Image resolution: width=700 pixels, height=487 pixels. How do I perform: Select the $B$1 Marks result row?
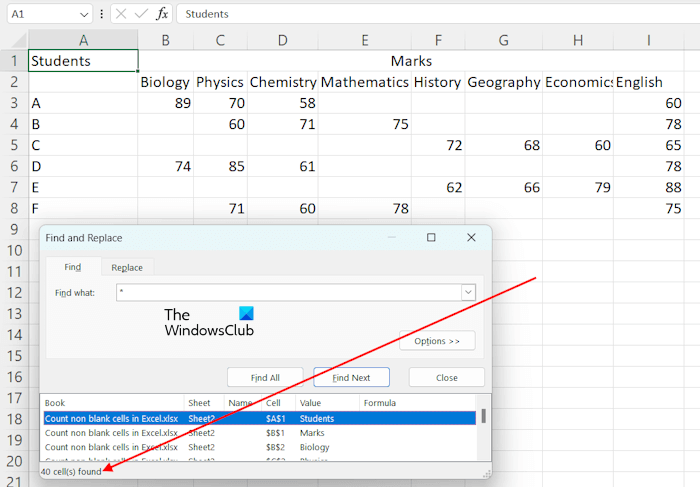(x=260, y=433)
